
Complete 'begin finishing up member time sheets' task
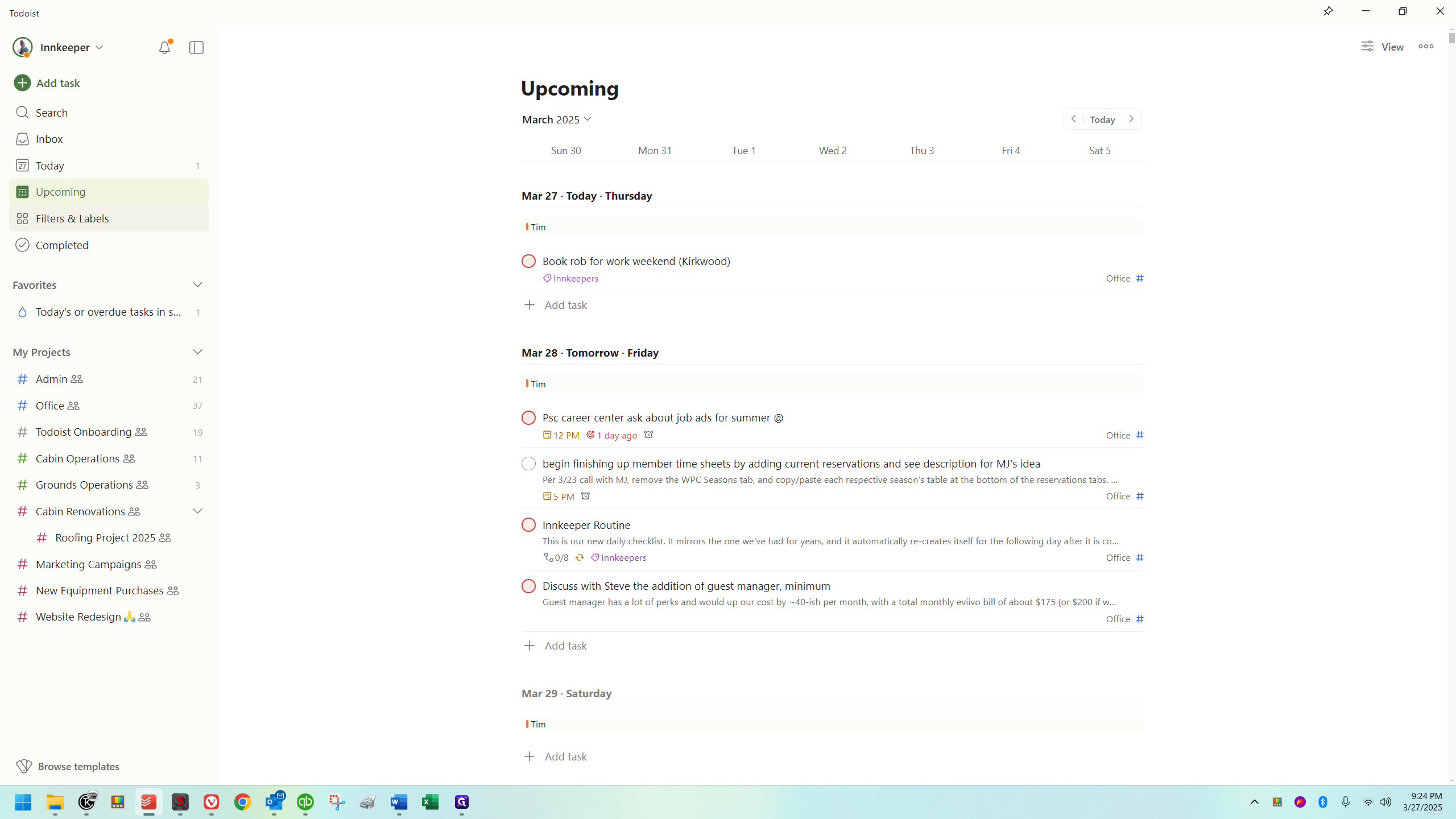pos(528,464)
